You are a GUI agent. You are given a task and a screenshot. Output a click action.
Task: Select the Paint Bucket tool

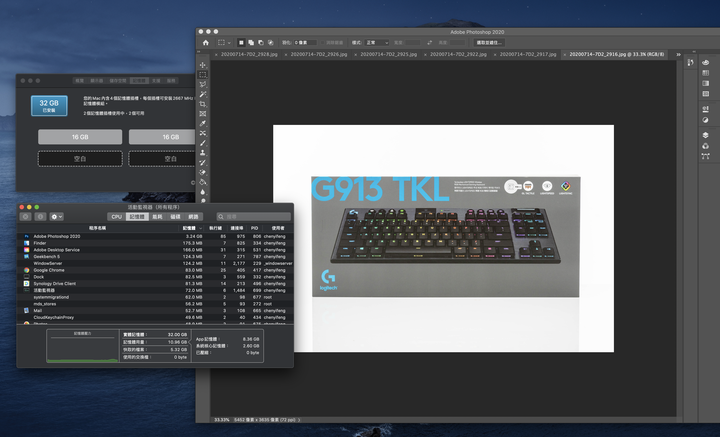coord(202,182)
